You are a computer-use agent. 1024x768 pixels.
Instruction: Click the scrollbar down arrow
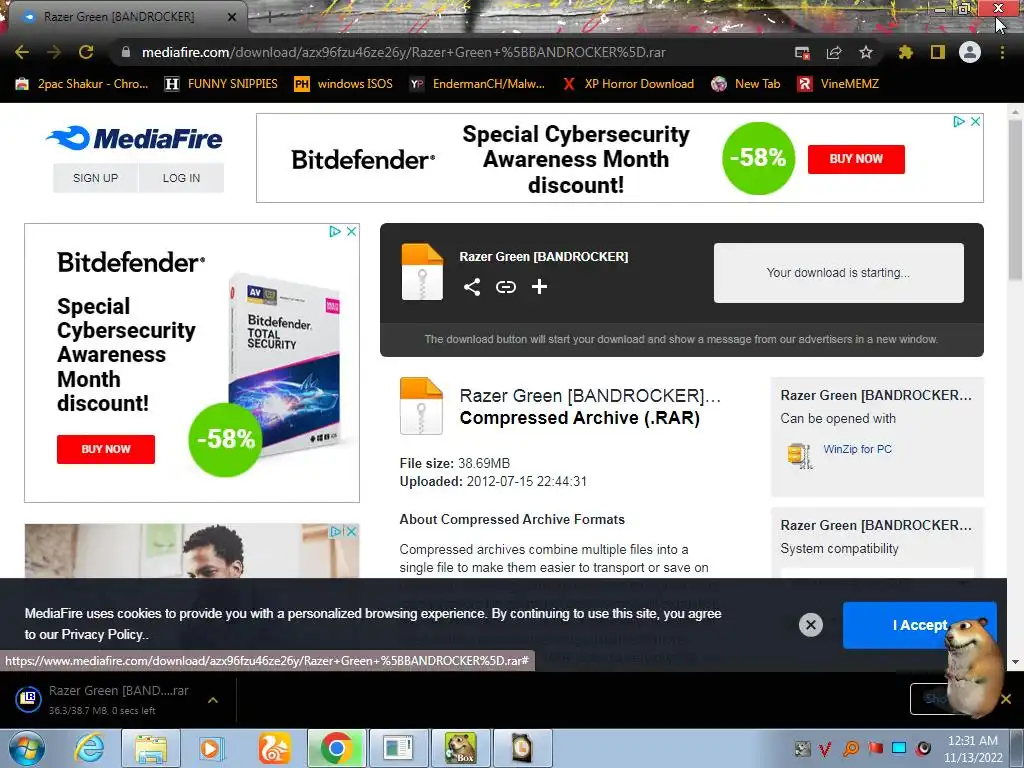(1015, 662)
